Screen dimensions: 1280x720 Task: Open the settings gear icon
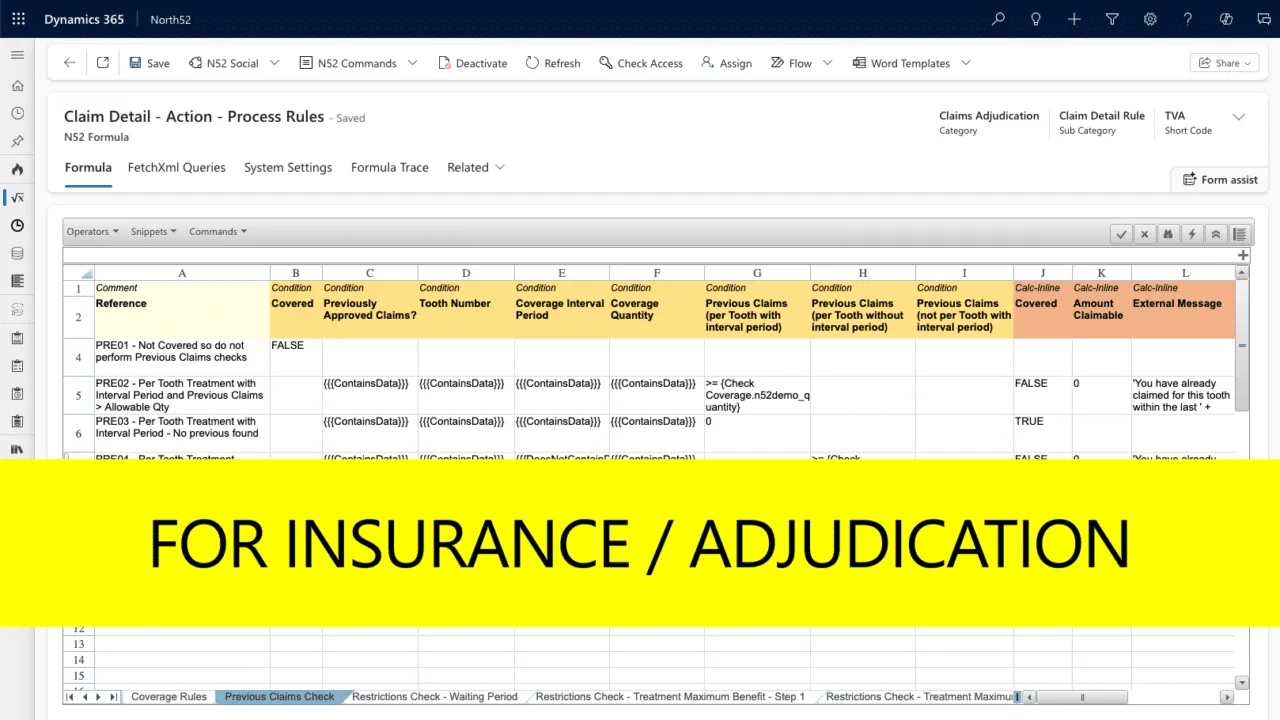pyautogui.click(x=1150, y=19)
